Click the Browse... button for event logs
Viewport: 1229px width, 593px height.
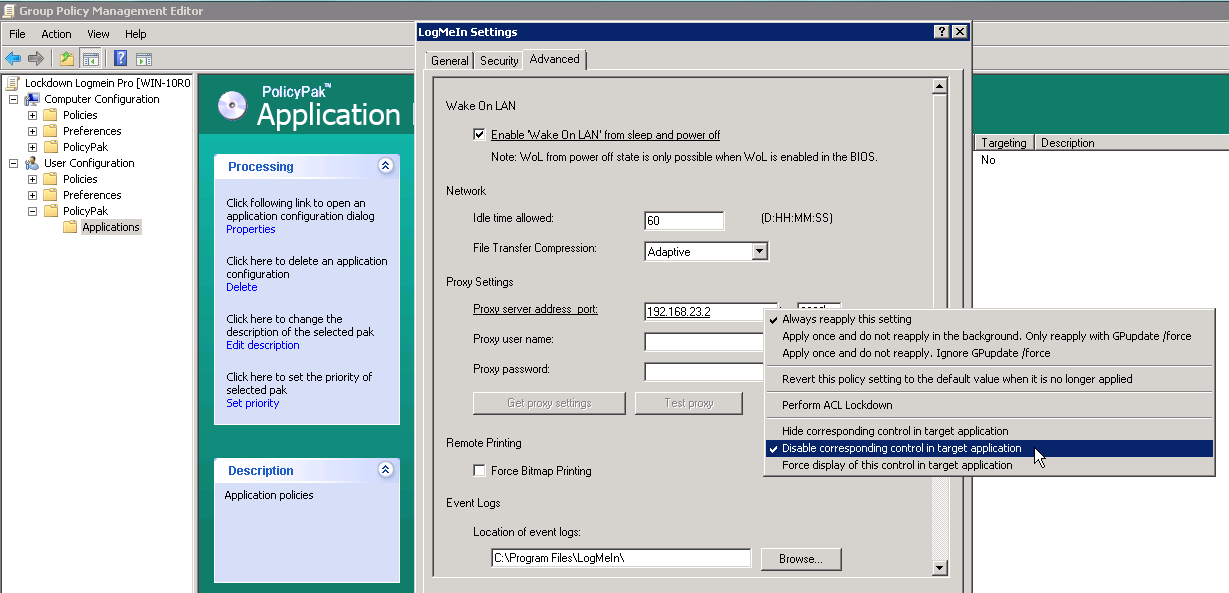[801, 558]
